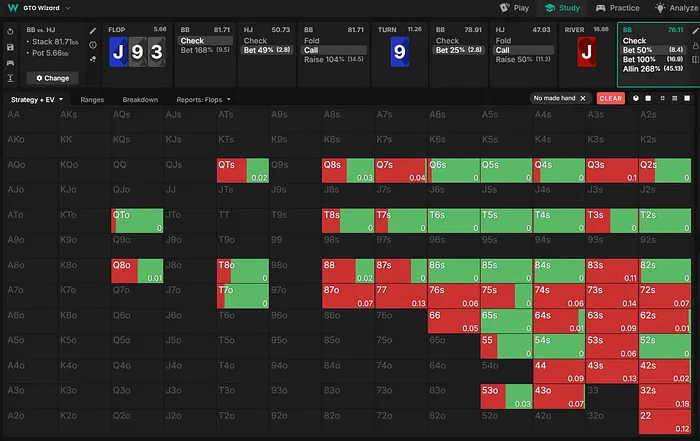Image resolution: width=700 pixels, height=441 pixels.
Task: Remove the 'No made hand' filter chip
Action: (583, 98)
